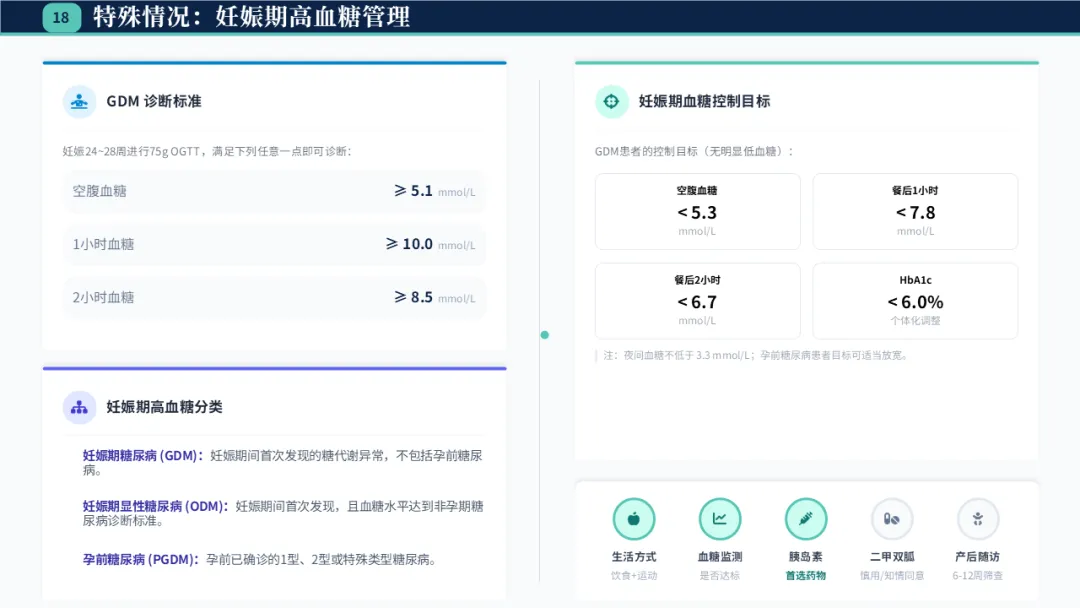
Task: Click the 胰岛素 label
Action: pyautogui.click(x=806, y=557)
